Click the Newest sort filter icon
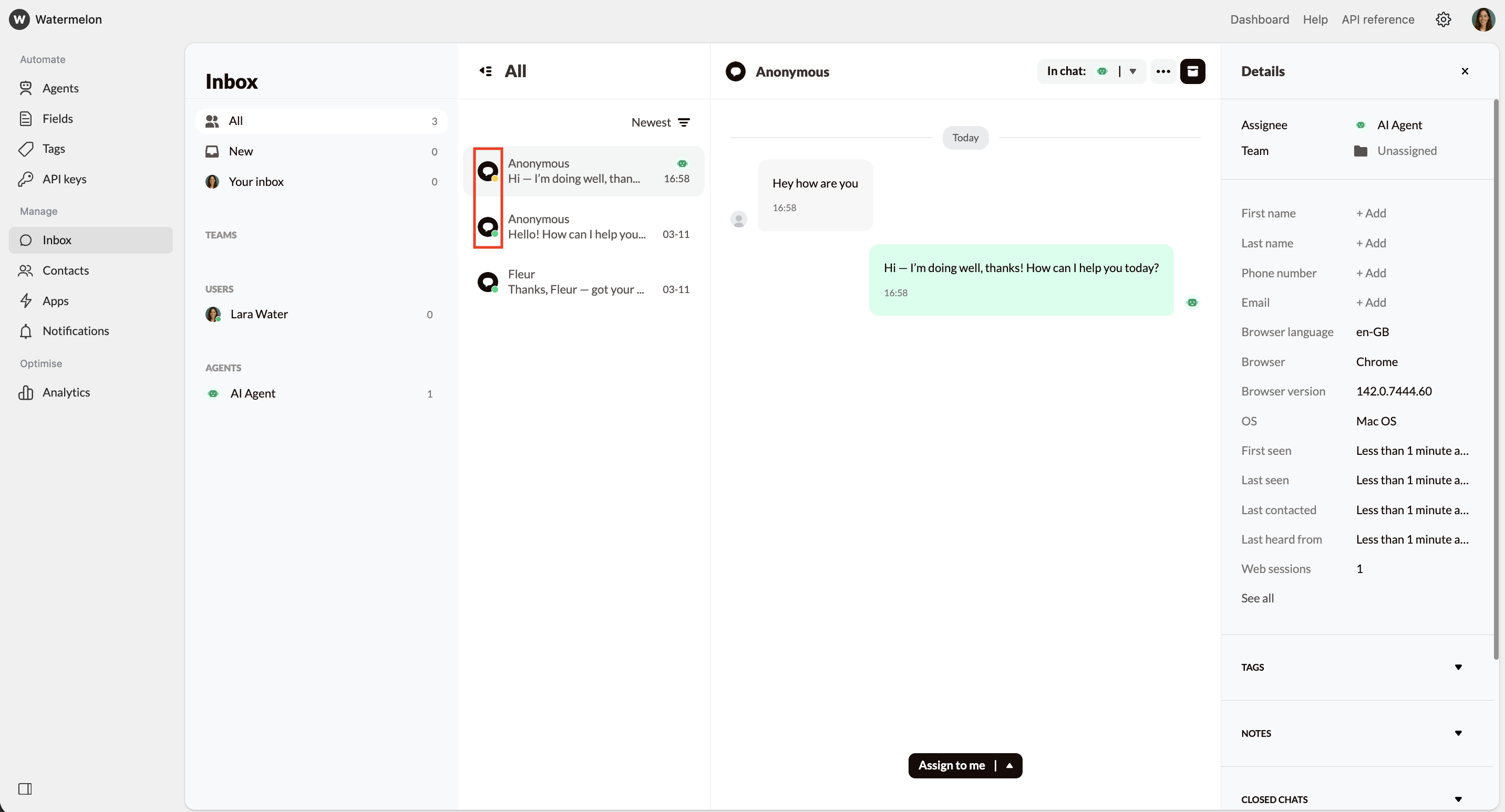The width and height of the screenshot is (1505, 812). pyautogui.click(x=684, y=122)
